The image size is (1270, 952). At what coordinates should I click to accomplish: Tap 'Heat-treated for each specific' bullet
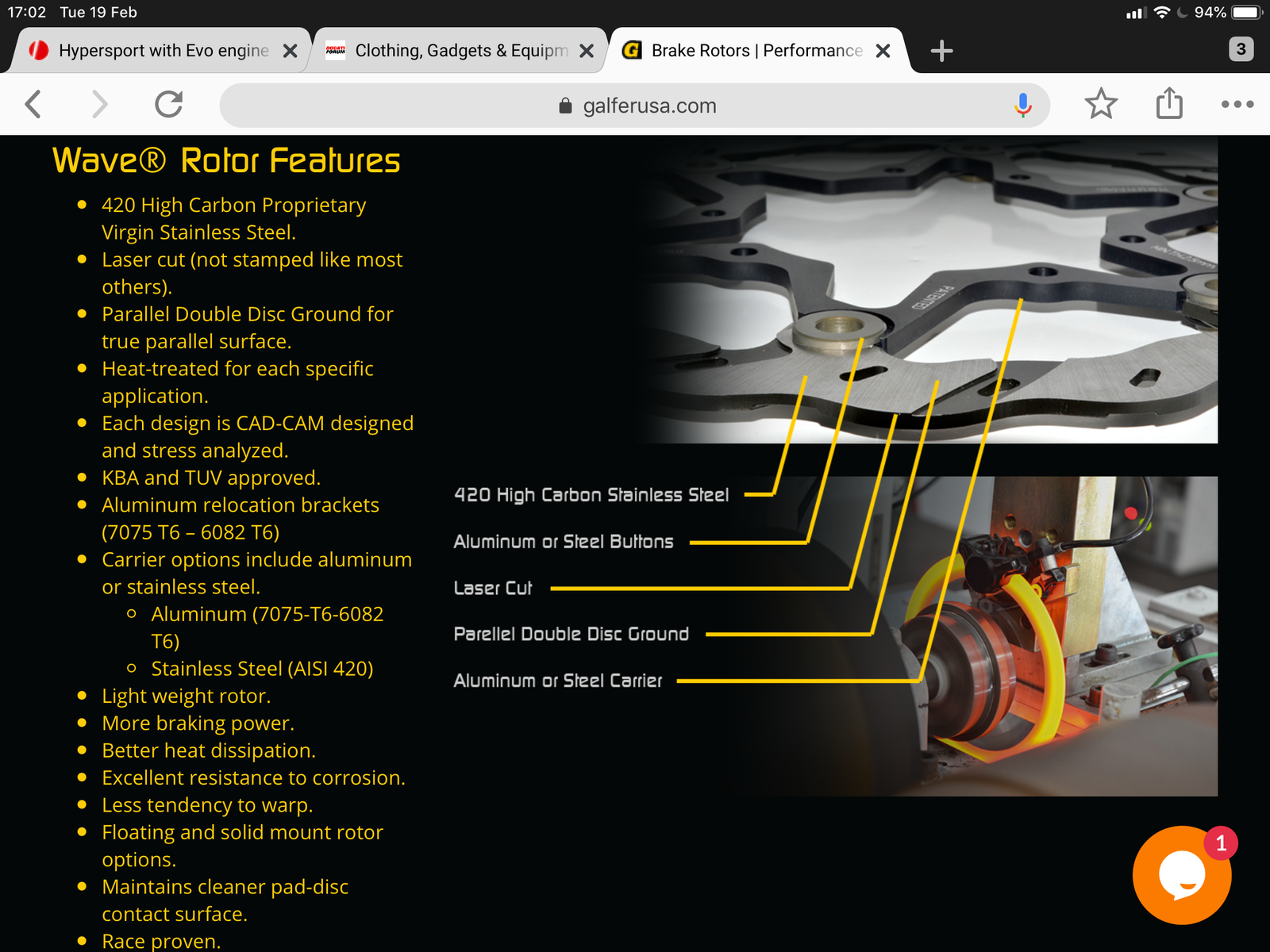coord(237,382)
